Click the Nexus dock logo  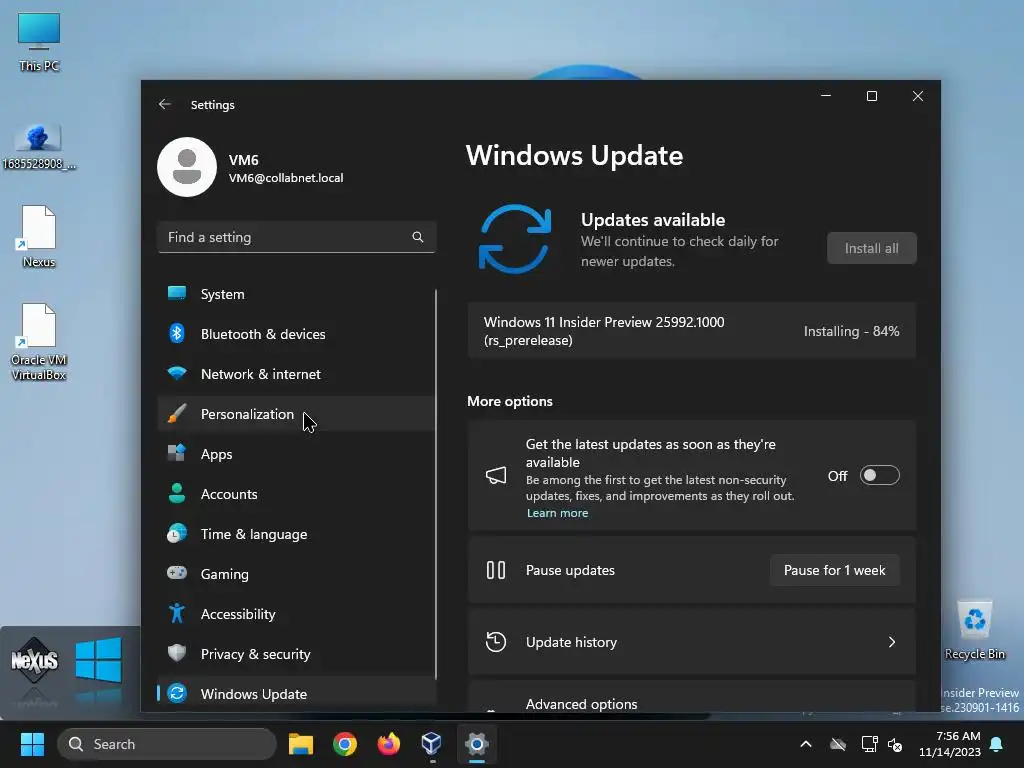click(x=35, y=661)
